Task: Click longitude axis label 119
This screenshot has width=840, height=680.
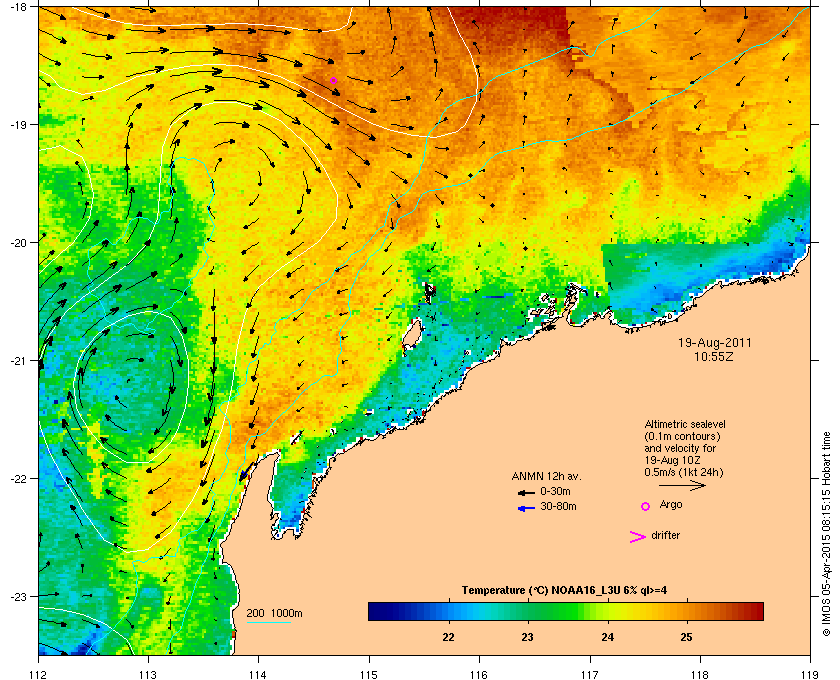Action: point(810,675)
